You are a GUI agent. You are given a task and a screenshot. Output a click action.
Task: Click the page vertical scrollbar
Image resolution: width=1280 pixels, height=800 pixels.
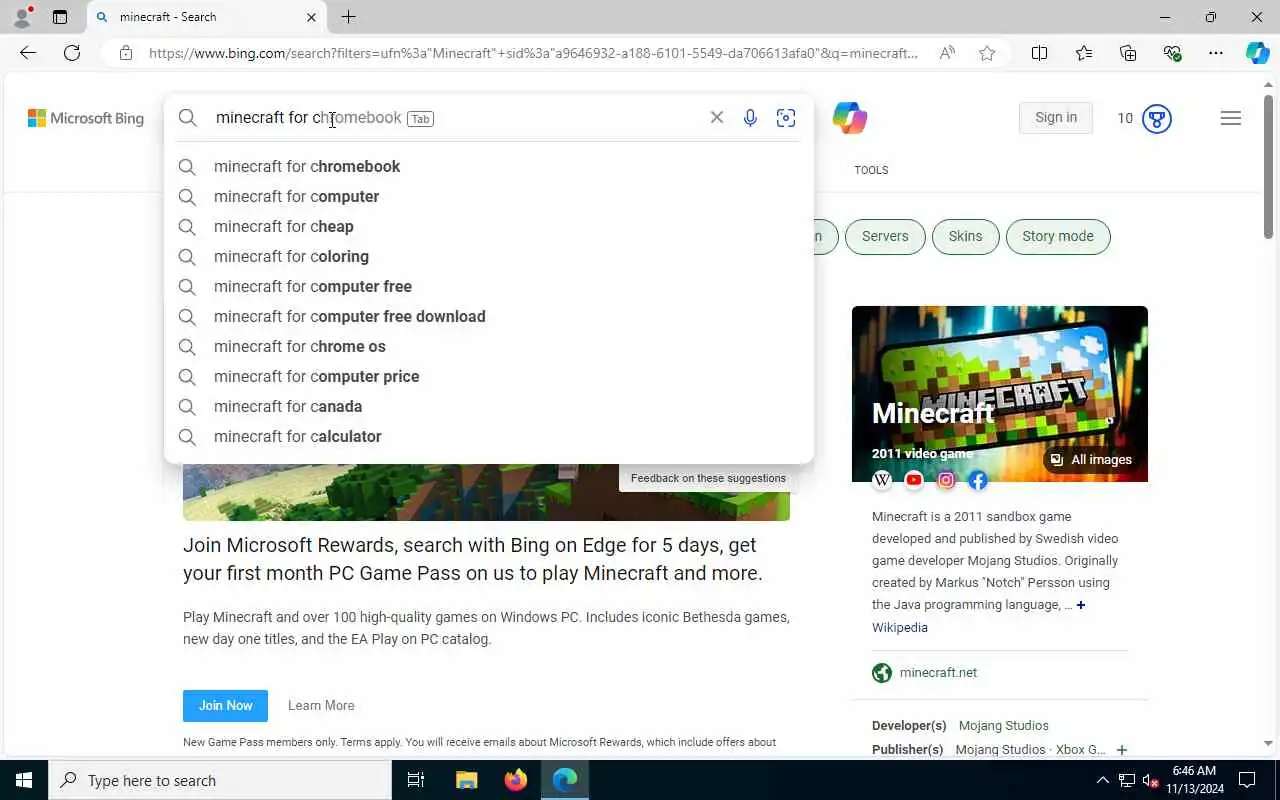(1269, 165)
